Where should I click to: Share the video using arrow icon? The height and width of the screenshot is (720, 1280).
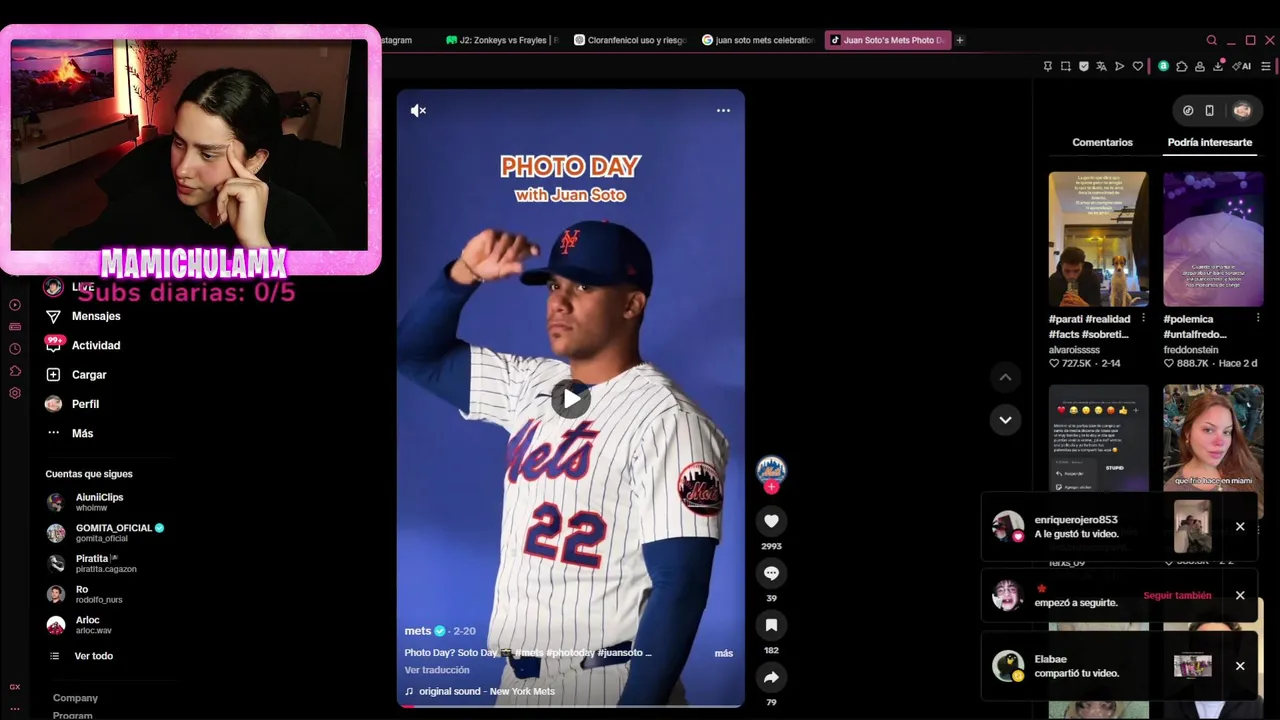pyautogui.click(x=771, y=677)
